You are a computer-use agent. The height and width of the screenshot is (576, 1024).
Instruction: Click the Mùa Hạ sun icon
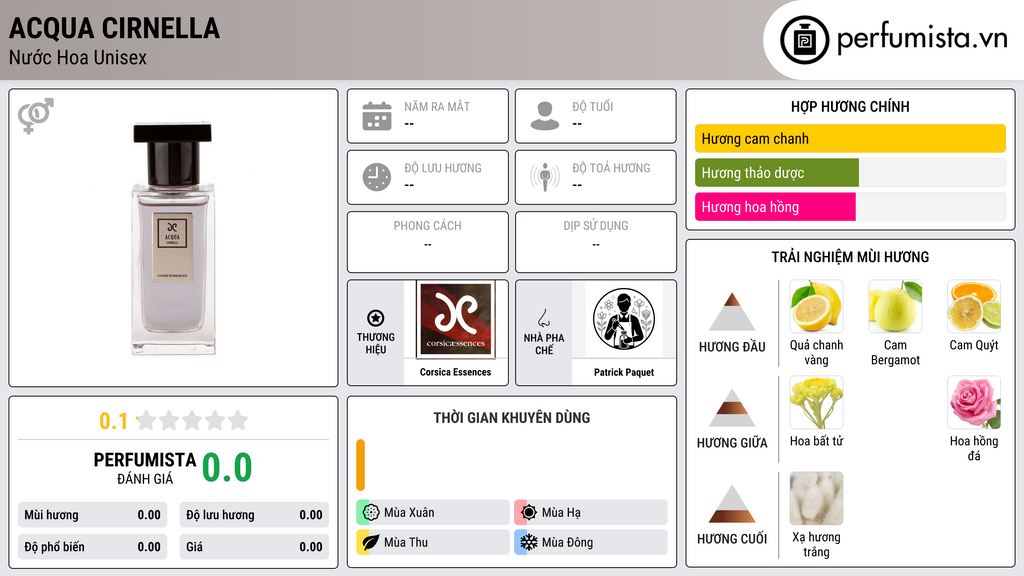[529, 513]
